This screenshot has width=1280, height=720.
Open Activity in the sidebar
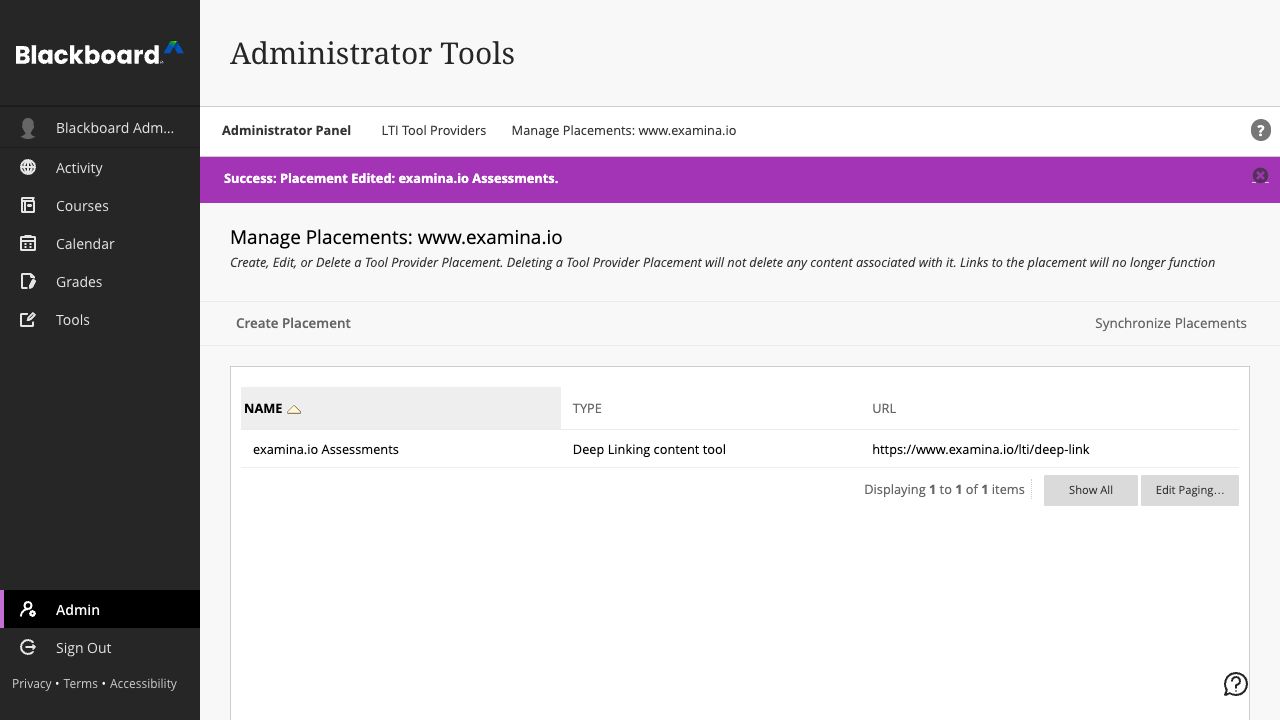(79, 167)
